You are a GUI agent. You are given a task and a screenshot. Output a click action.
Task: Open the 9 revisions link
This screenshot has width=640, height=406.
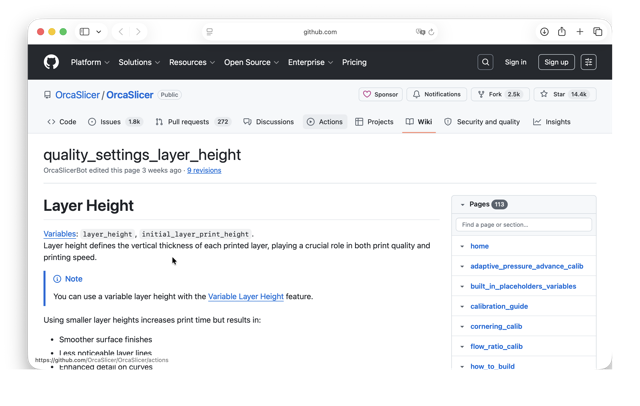tap(204, 171)
